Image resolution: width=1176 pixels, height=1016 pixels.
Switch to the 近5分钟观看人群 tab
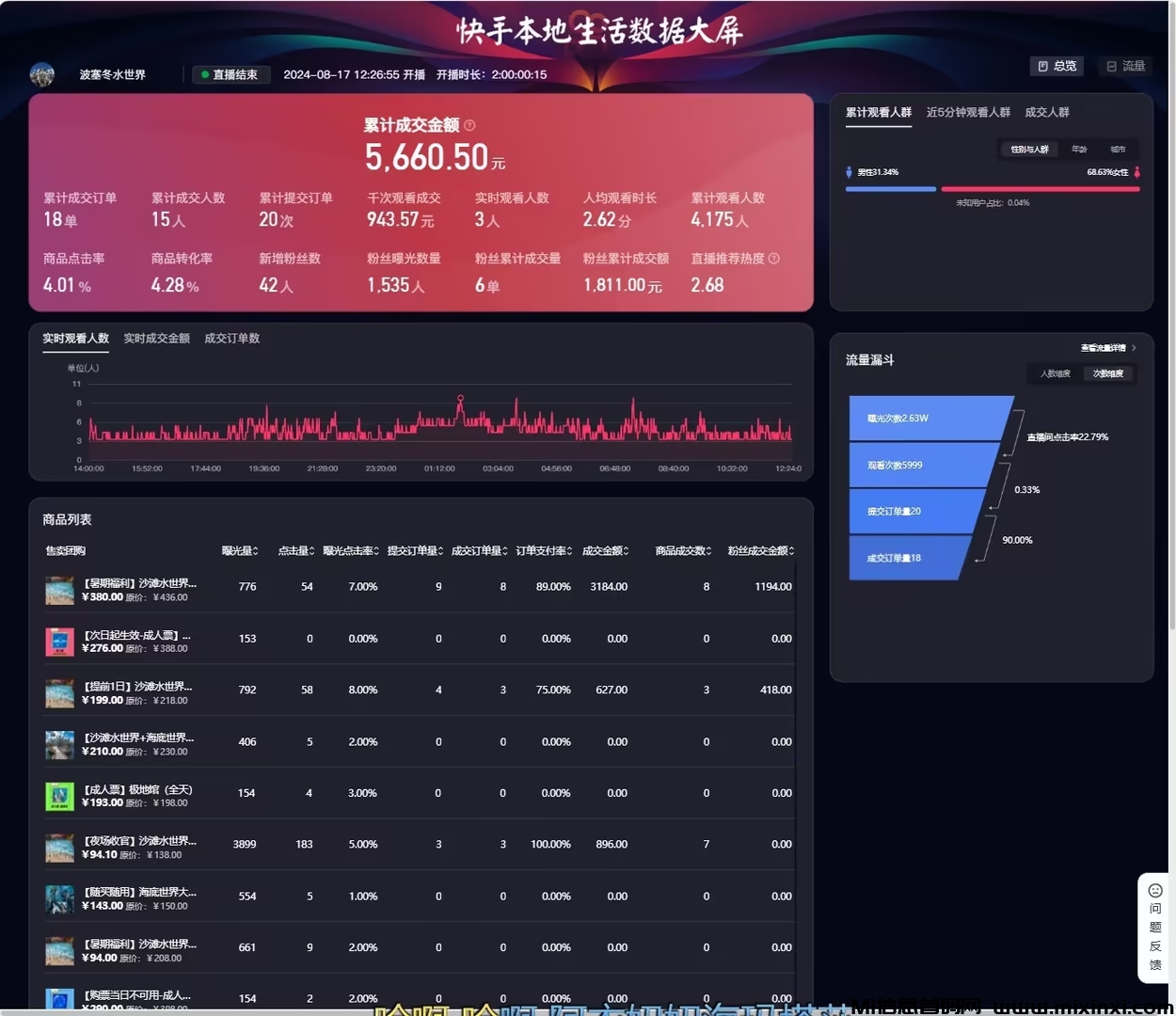click(x=967, y=112)
